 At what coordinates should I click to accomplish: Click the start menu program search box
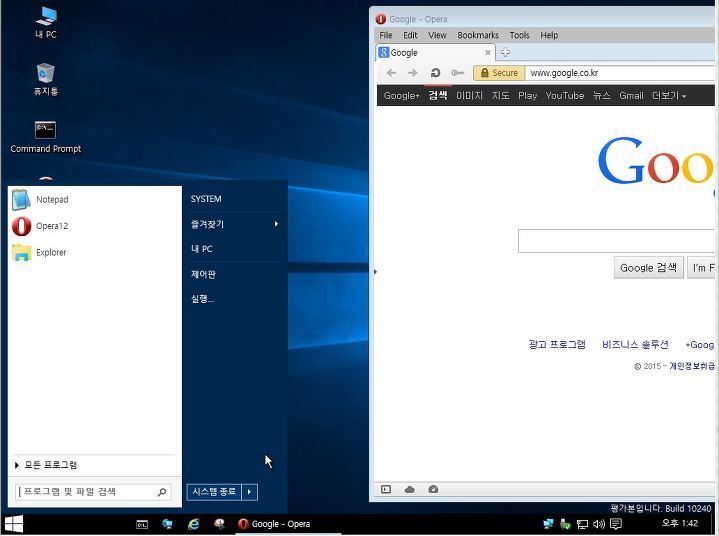tap(94, 492)
